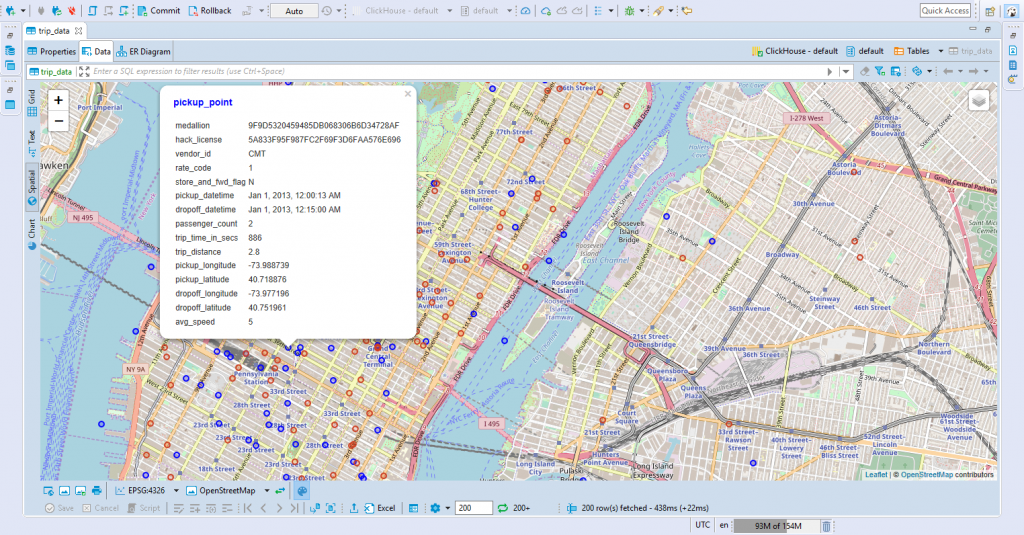Open the new connection plug icon

(10, 10)
